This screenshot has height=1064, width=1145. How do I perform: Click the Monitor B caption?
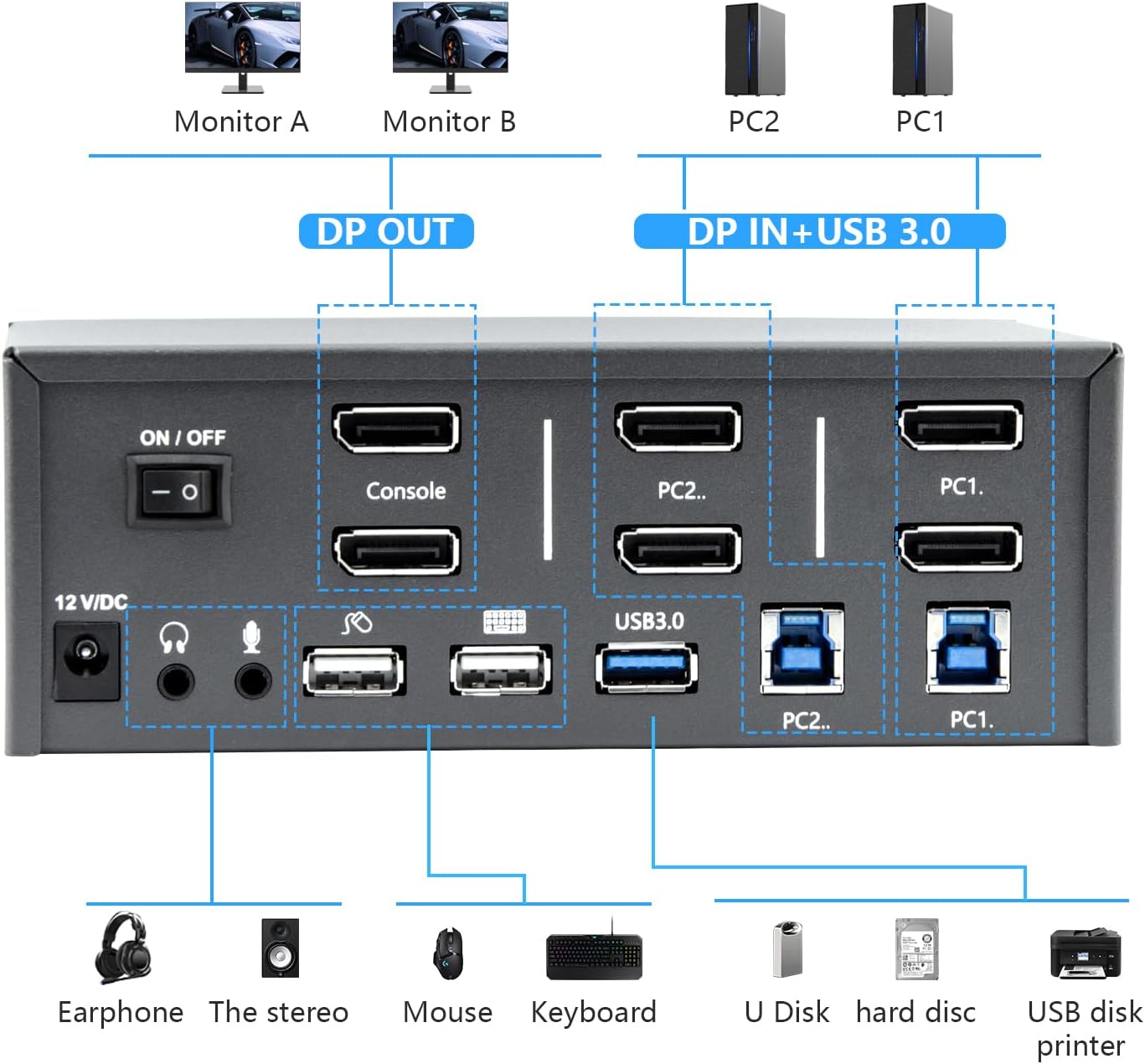coord(449,122)
